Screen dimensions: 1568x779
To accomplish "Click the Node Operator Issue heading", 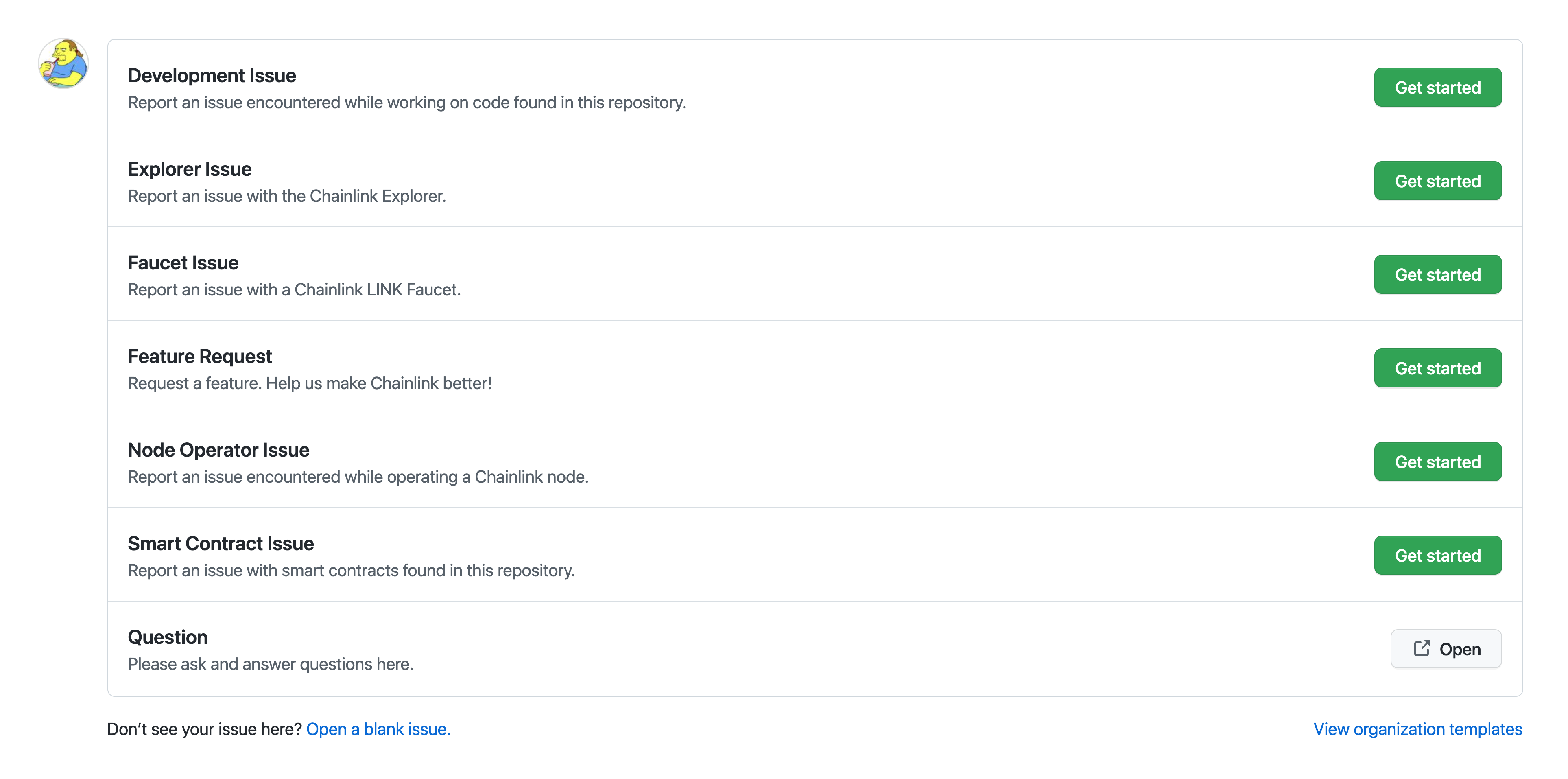I will point(218,450).
